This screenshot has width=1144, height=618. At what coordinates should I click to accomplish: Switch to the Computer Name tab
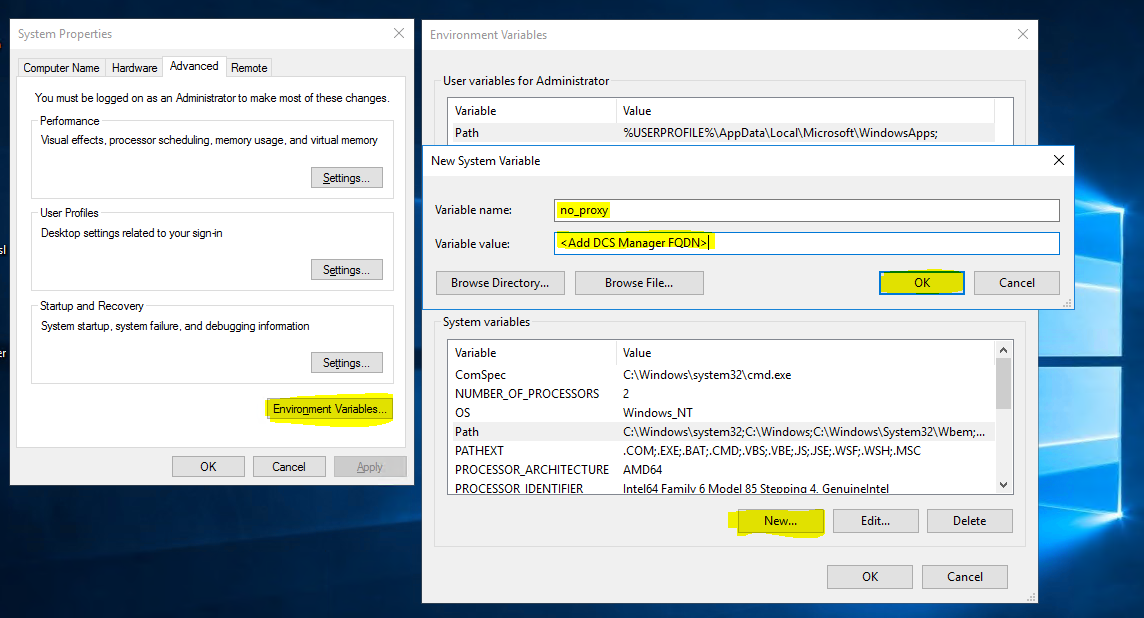[61, 68]
